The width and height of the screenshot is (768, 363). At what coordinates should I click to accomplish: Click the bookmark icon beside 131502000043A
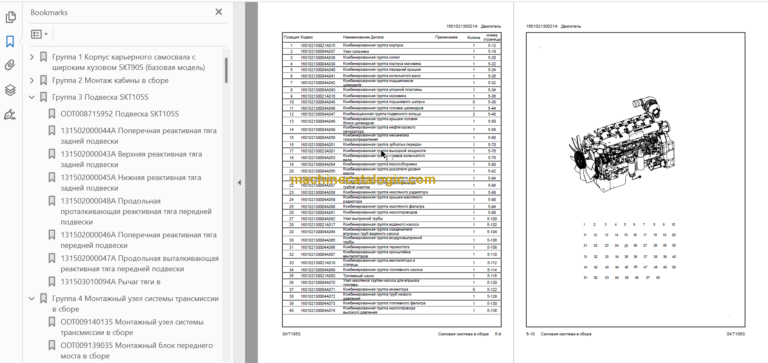coord(51,154)
